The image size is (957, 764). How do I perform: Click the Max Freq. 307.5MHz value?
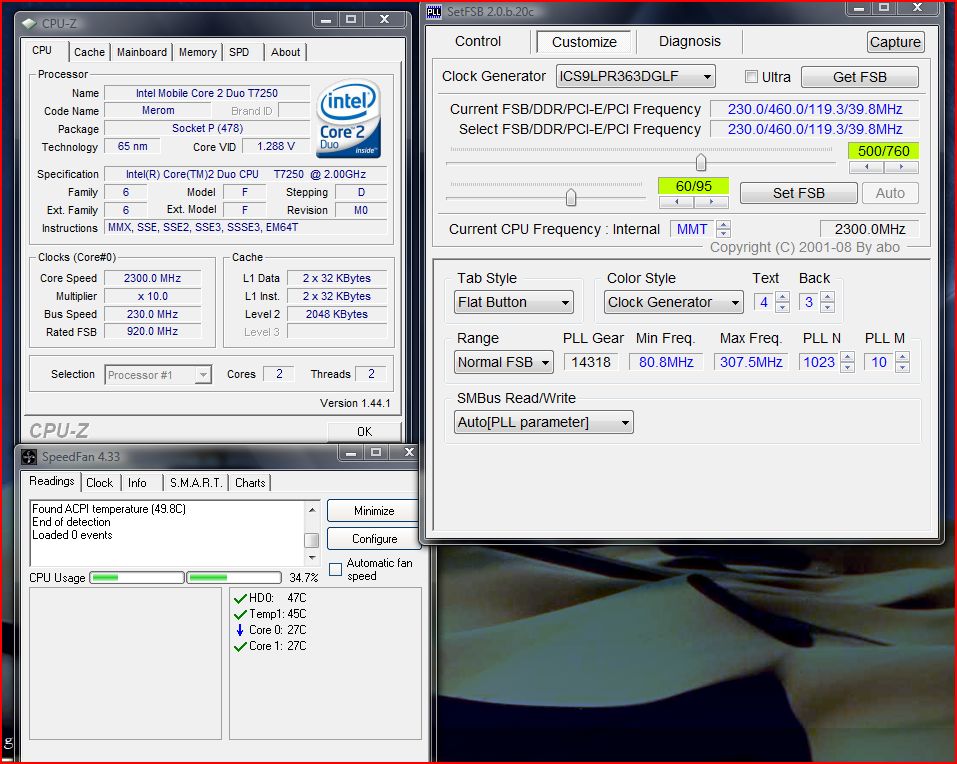click(751, 362)
